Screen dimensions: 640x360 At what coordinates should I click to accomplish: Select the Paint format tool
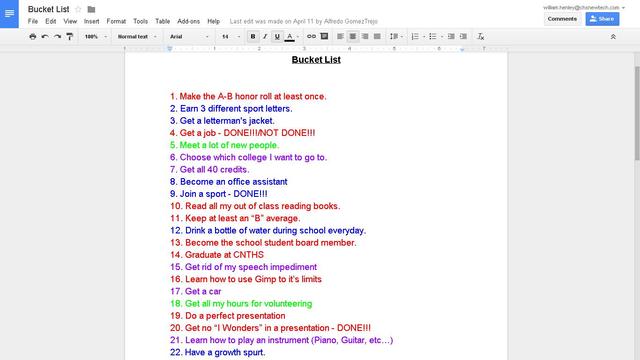coord(69,37)
